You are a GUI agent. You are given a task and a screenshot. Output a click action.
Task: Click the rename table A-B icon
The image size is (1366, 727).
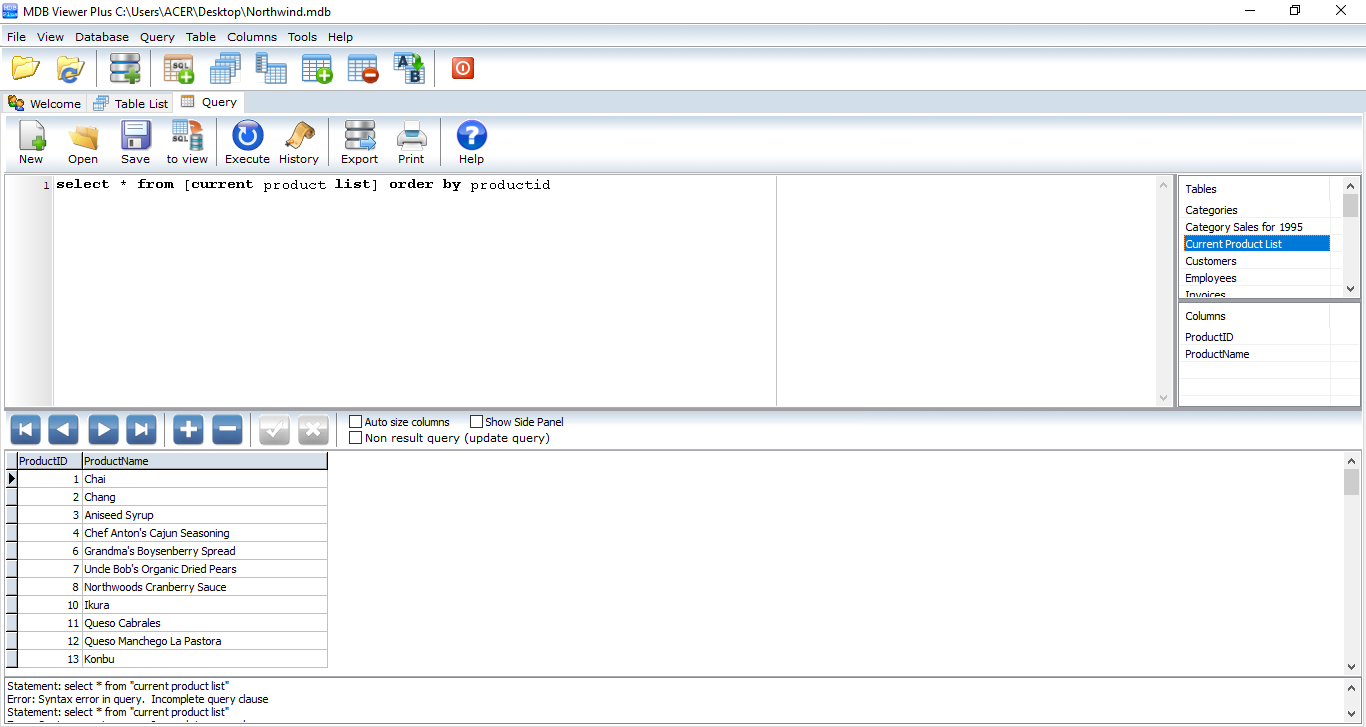pos(409,68)
